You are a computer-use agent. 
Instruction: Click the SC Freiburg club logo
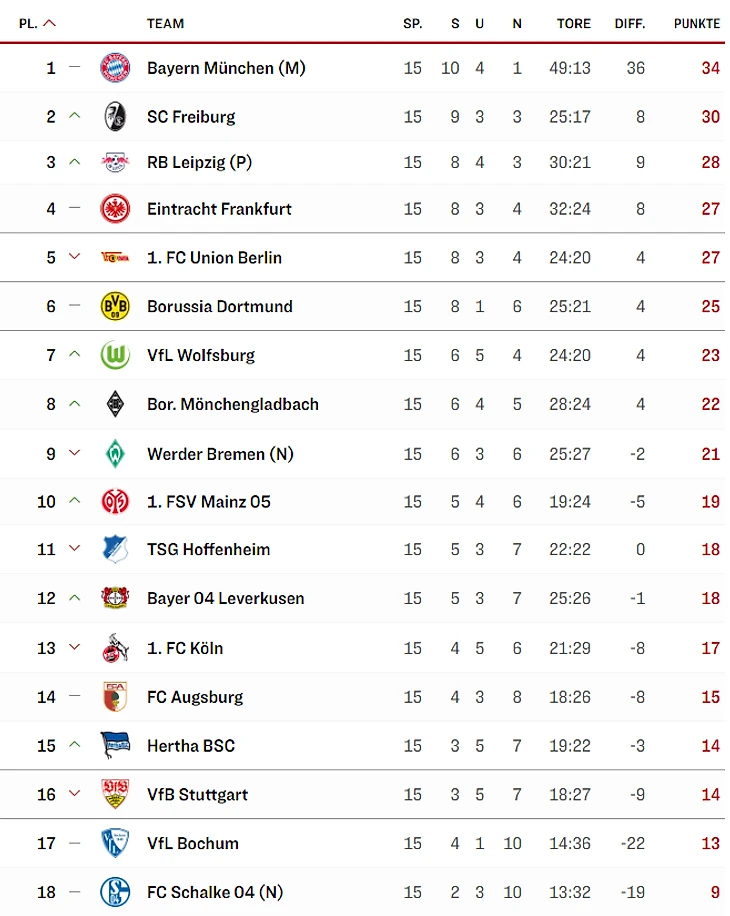[x=115, y=116]
